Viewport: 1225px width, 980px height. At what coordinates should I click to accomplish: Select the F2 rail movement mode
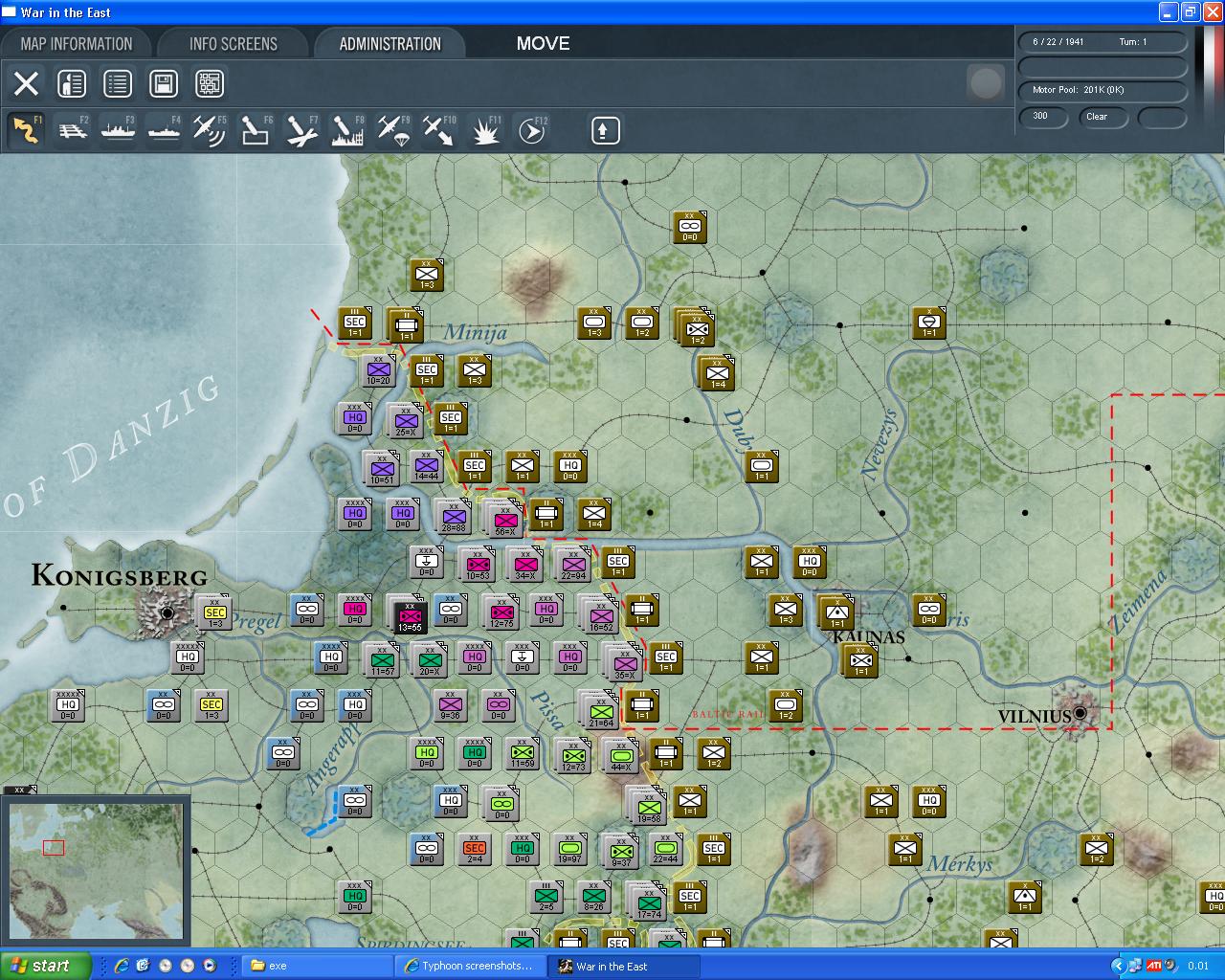pos(72,130)
